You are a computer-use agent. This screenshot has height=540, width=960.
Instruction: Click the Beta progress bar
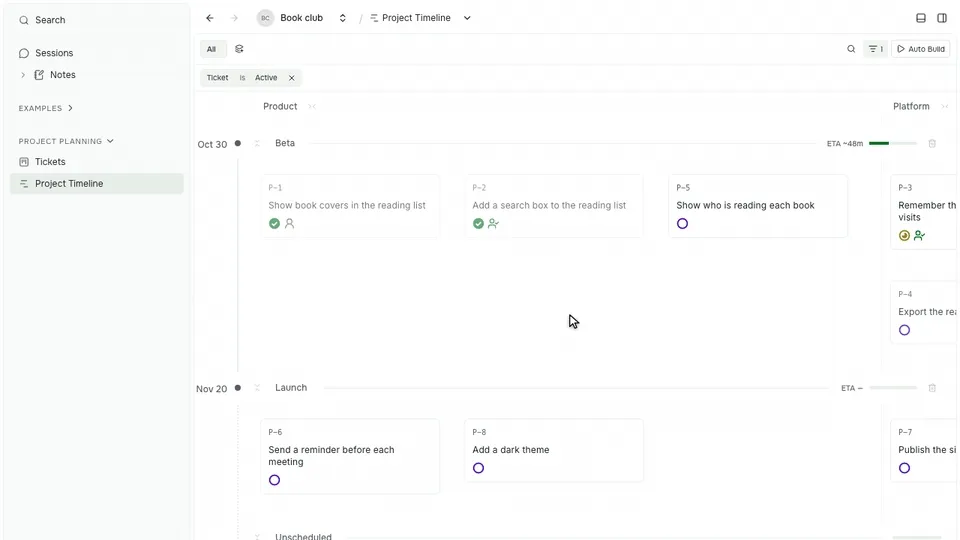pos(893,143)
